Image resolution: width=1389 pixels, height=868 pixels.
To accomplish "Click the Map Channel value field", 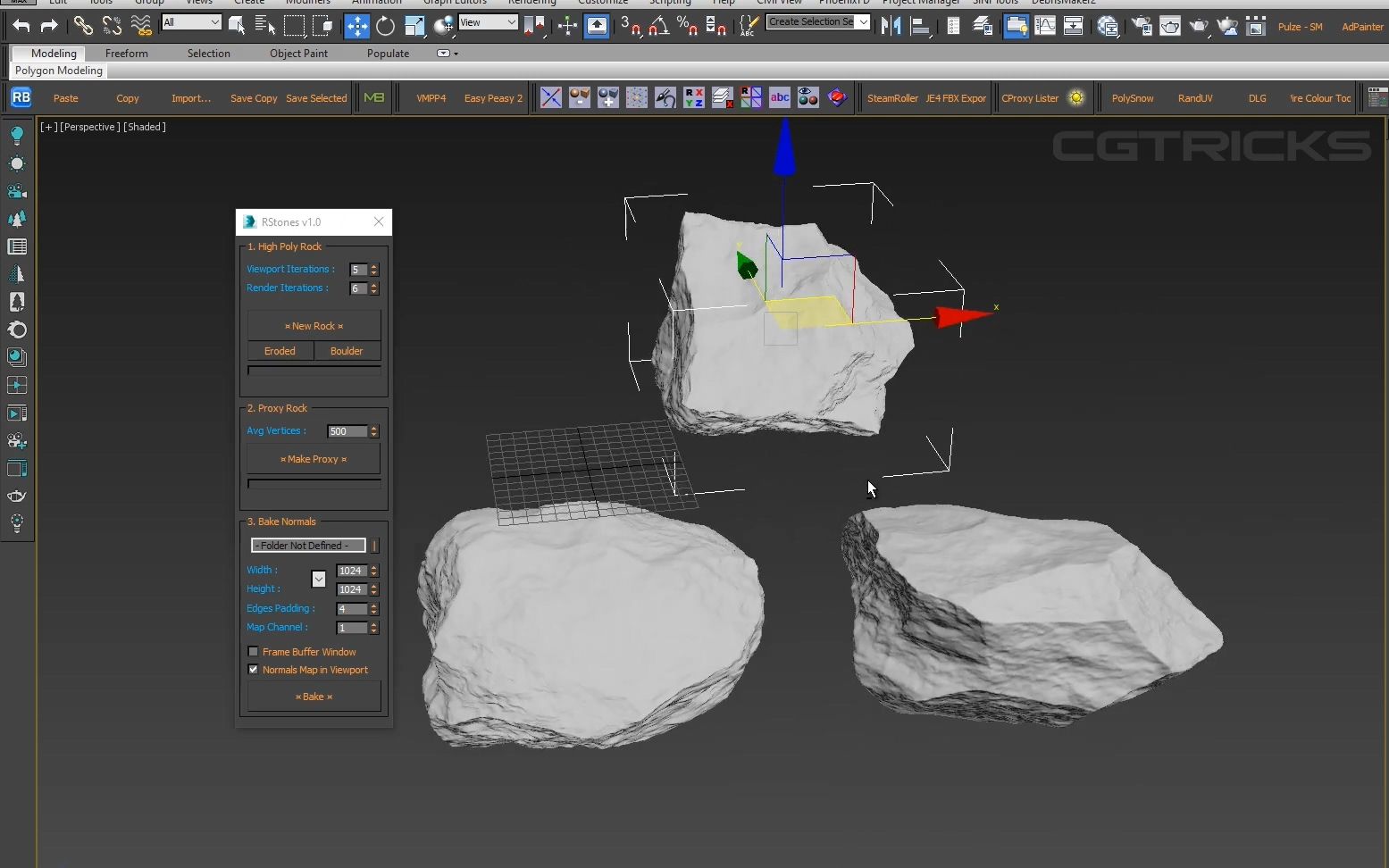I will pos(352,628).
